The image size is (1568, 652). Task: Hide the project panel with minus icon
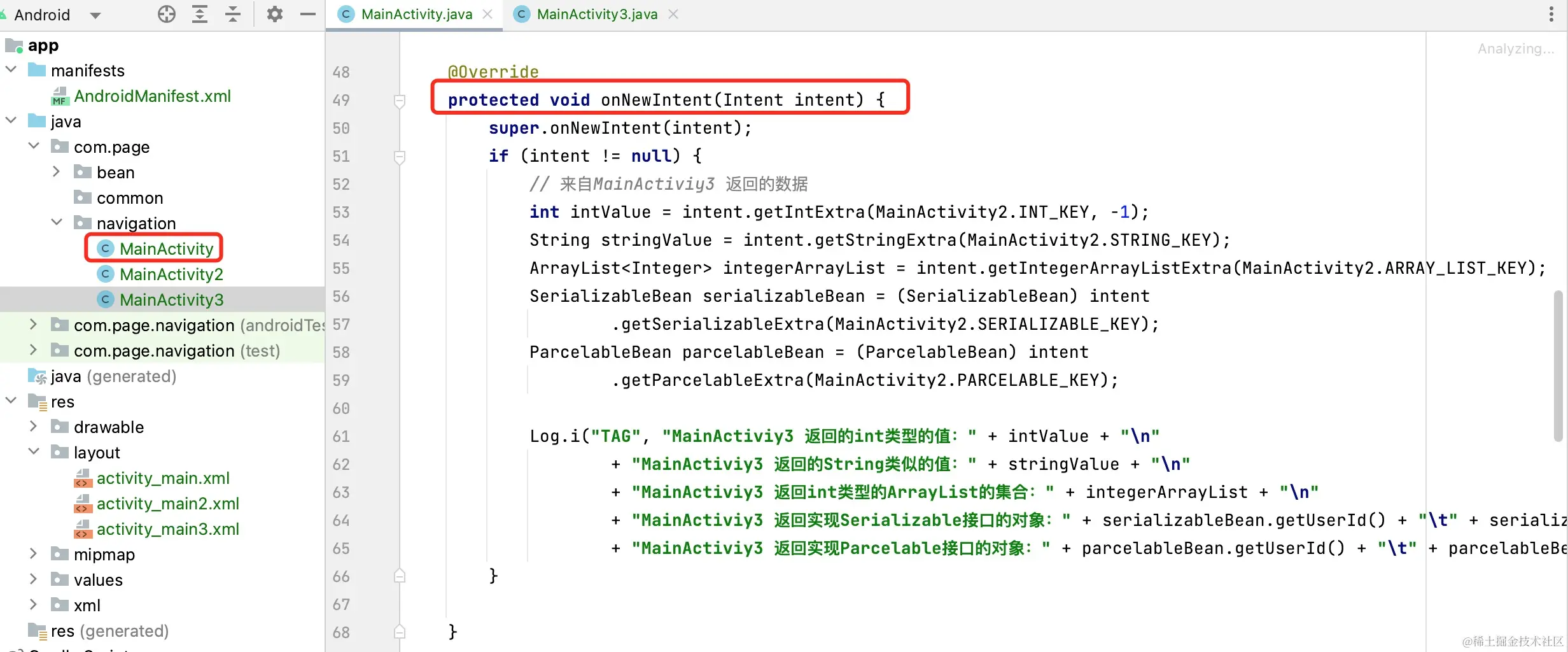[x=308, y=14]
